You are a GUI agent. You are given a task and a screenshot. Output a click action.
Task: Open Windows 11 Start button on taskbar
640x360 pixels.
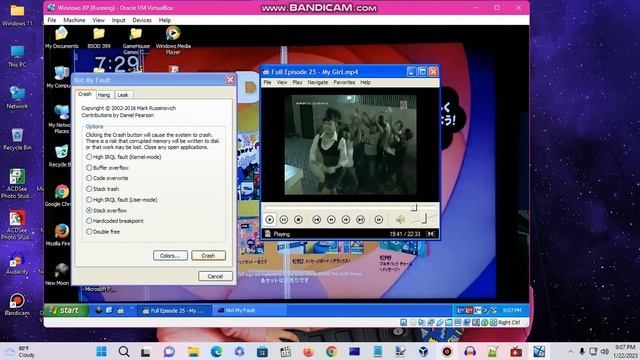tap(101, 351)
